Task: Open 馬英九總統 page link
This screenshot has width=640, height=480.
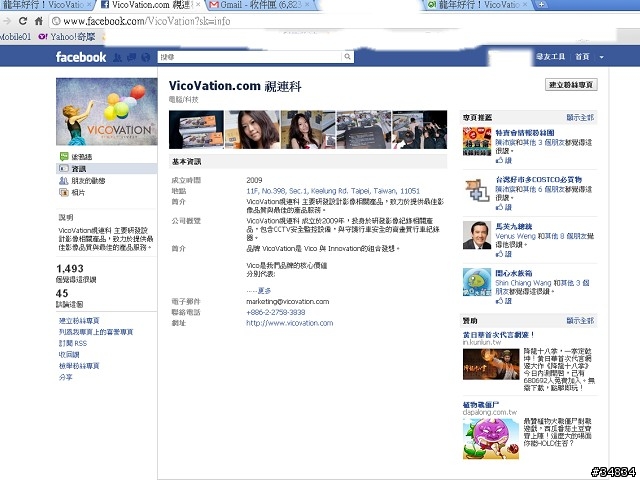Action: [x=514, y=227]
